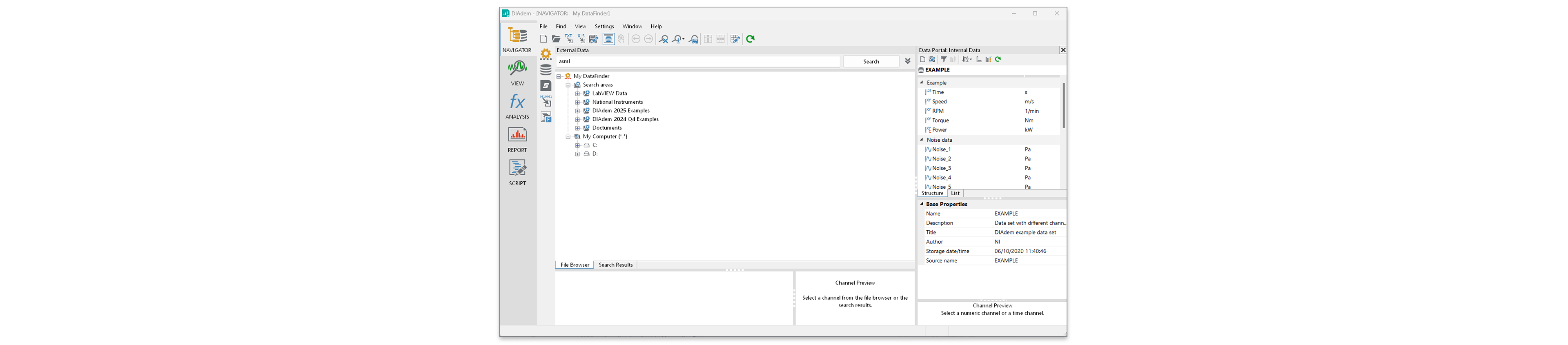Image resolution: width=1568 pixels, height=345 pixels.
Task: Toggle the highlighted Data Portal toolbar icon
Action: pyautogui.click(x=608, y=39)
